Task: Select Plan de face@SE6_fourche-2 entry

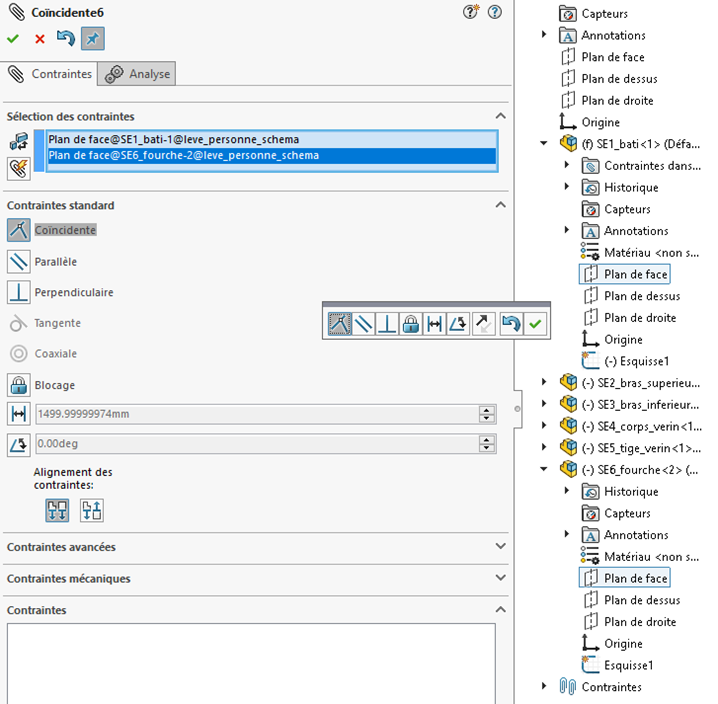Action: (272, 156)
